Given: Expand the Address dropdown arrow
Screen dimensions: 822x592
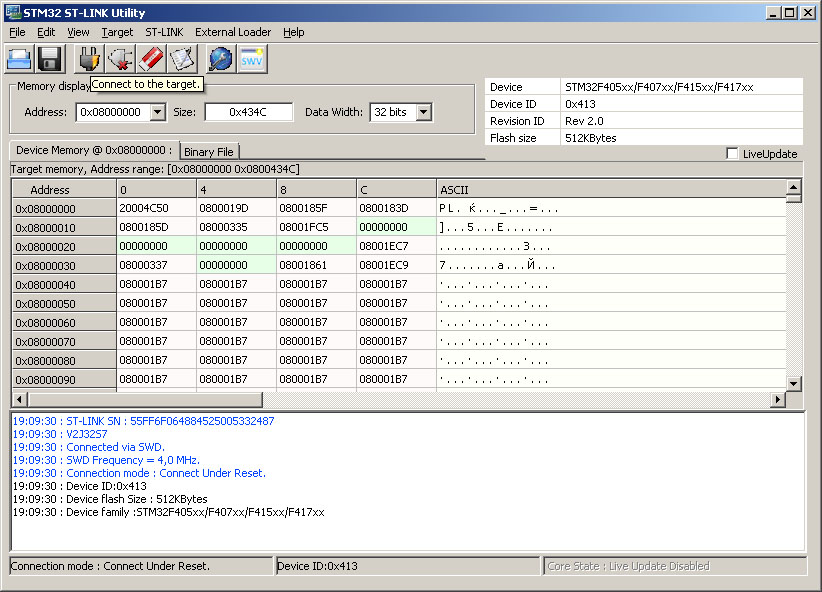Looking at the screenshot, I should [157, 112].
